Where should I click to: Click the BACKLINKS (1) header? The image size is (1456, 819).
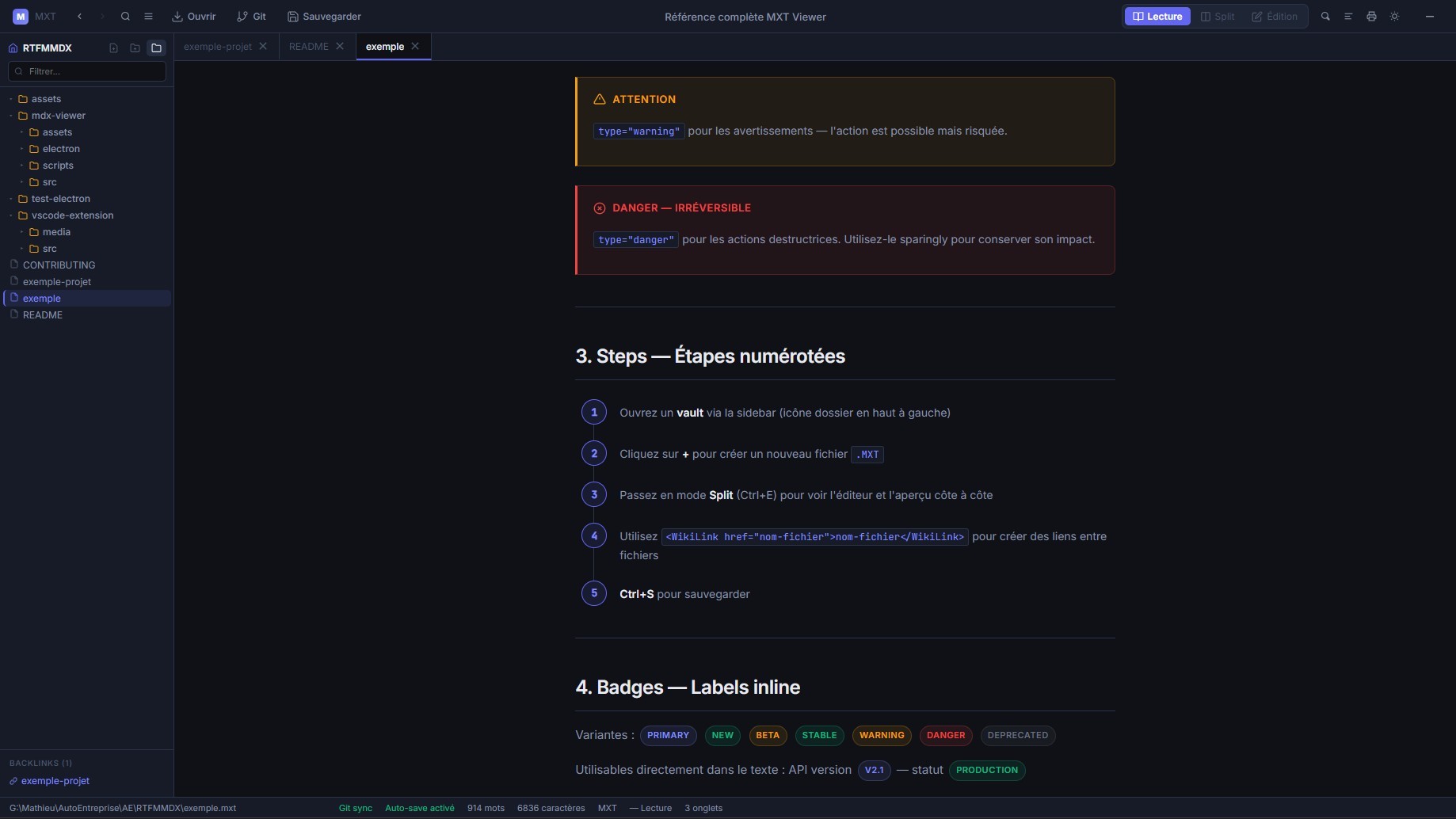coord(40,764)
